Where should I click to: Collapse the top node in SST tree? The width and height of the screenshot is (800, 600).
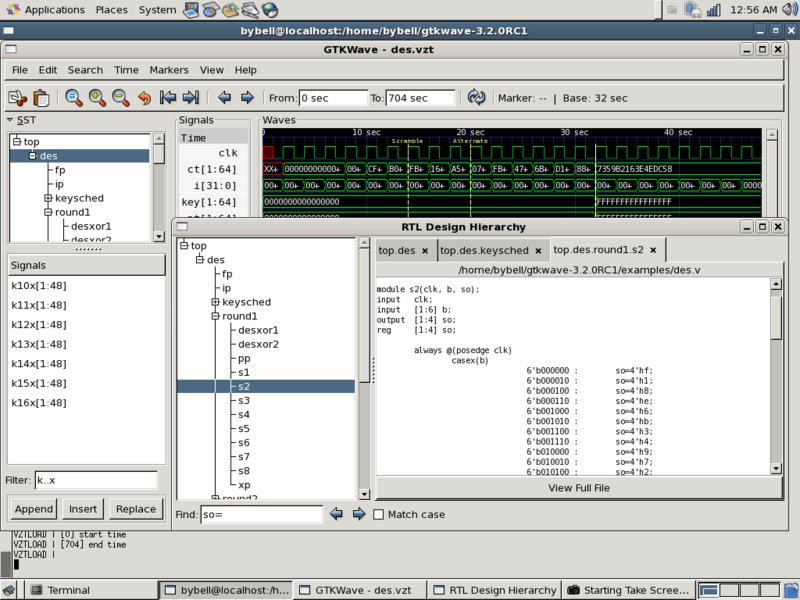click(17, 141)
